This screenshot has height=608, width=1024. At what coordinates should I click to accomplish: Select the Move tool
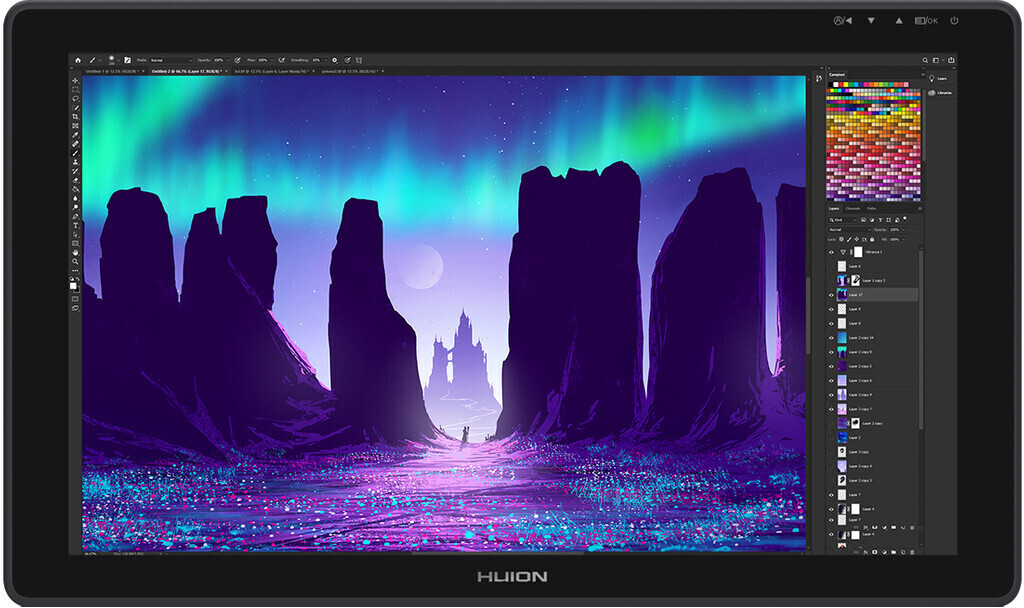75,80
